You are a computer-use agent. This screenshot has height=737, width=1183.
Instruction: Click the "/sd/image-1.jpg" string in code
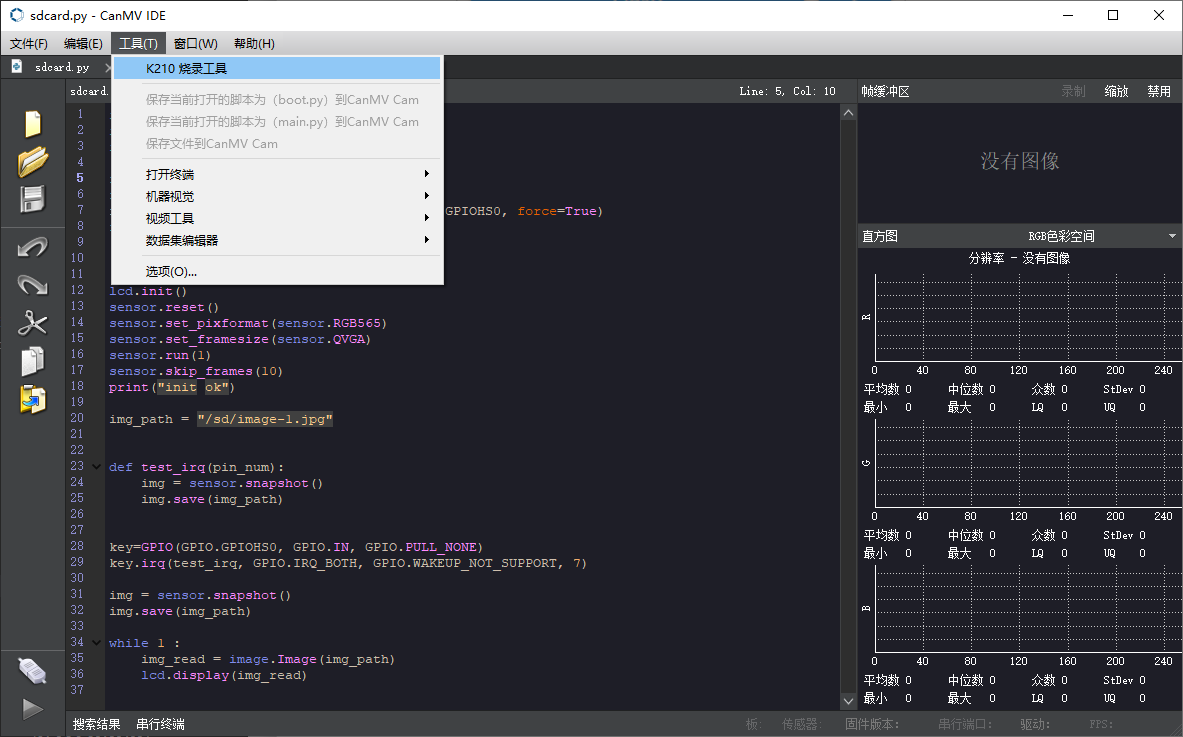tap(265, 419)
